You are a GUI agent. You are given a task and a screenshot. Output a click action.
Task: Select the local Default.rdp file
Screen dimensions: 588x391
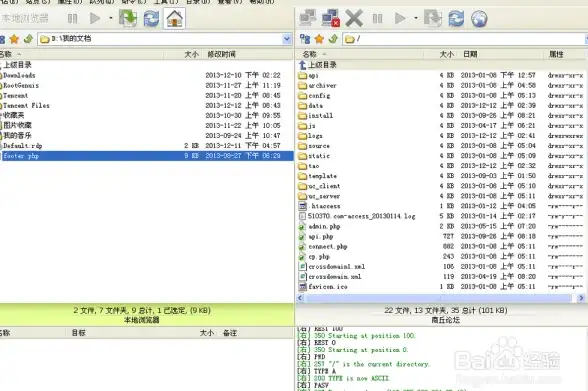tap(22, 146)
